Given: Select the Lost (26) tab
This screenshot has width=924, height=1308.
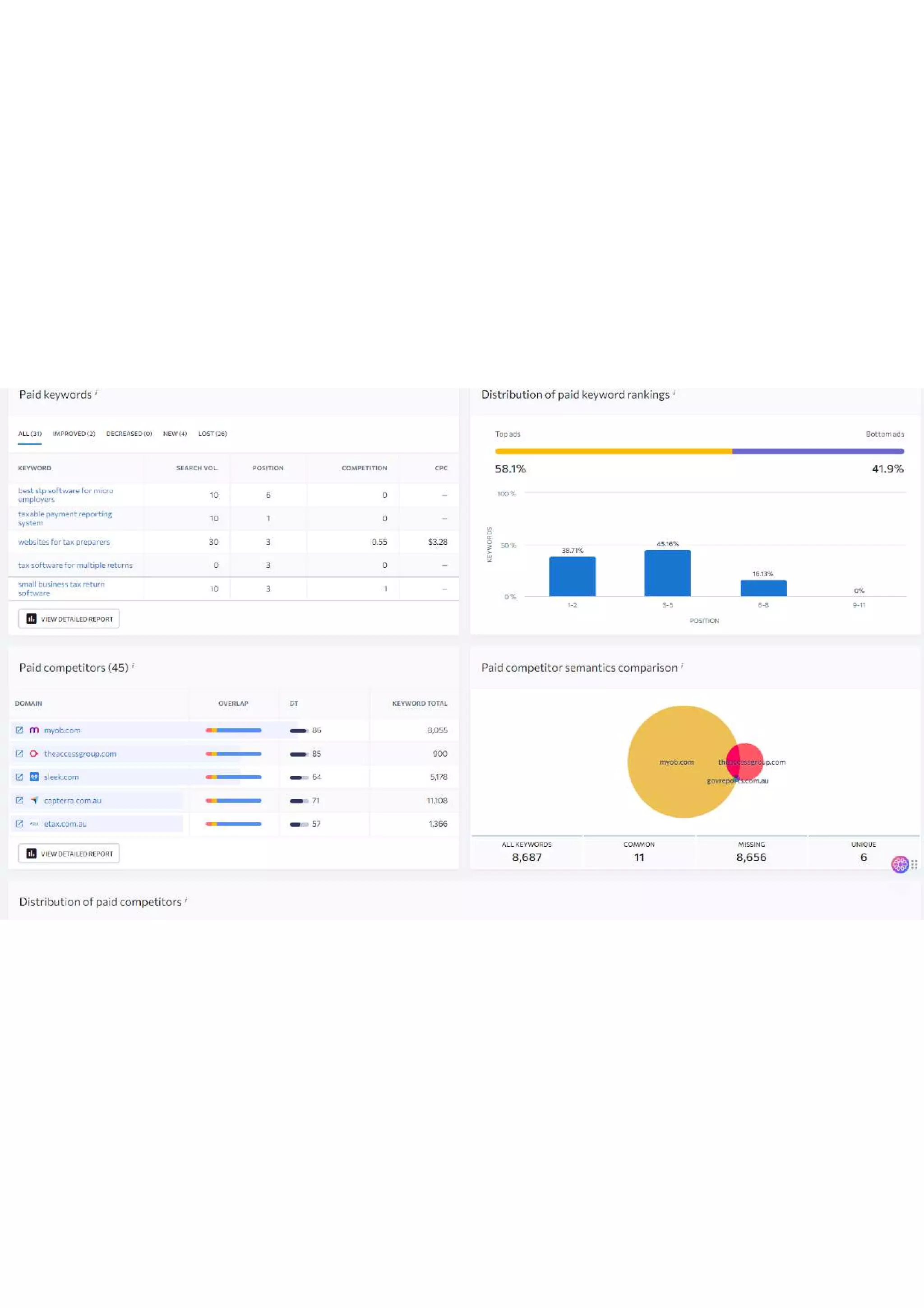Looking at the screenshot, I should click(x=213, y=434).
